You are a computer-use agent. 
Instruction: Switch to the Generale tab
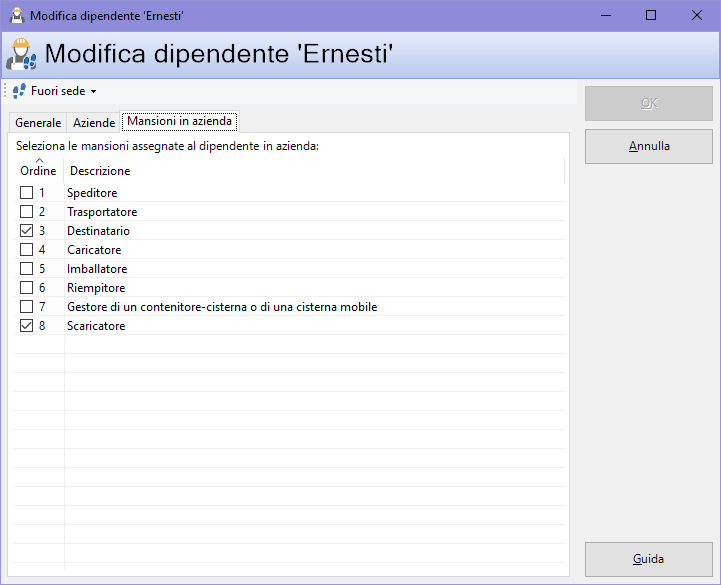[38, 123]
